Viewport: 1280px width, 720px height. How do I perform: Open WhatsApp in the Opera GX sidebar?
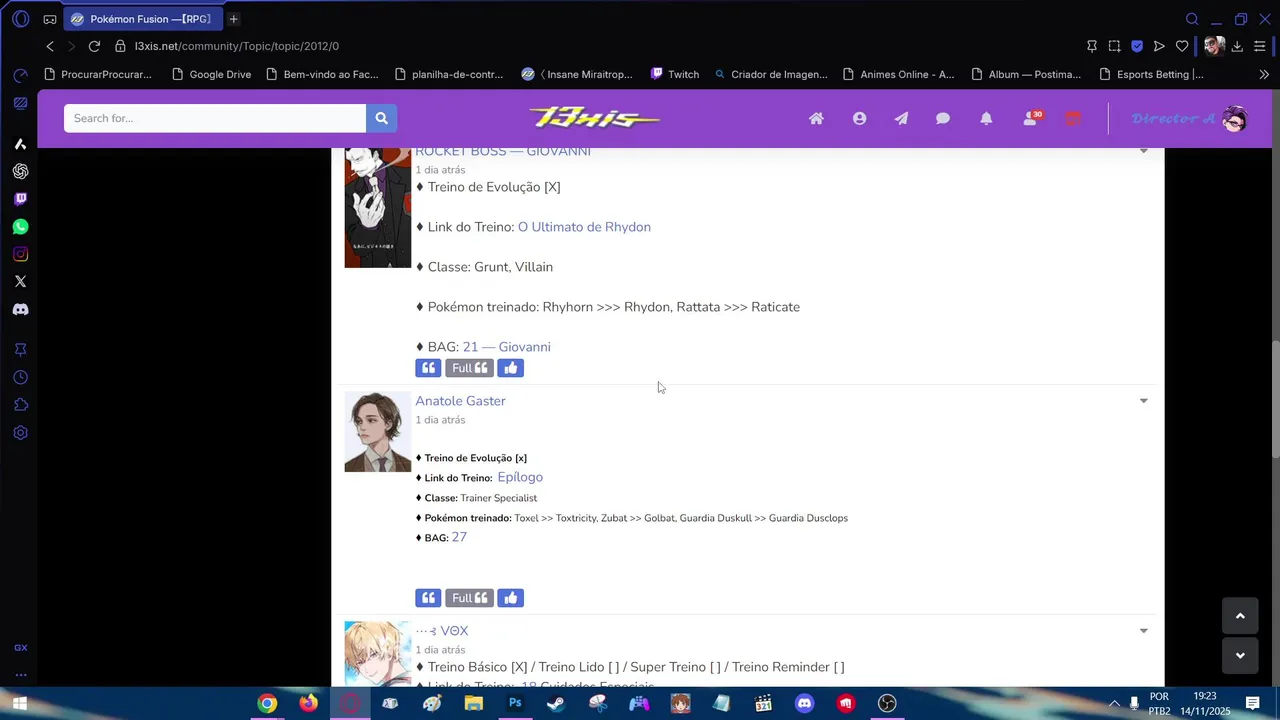pyautogui.click(x=20, y=227)
